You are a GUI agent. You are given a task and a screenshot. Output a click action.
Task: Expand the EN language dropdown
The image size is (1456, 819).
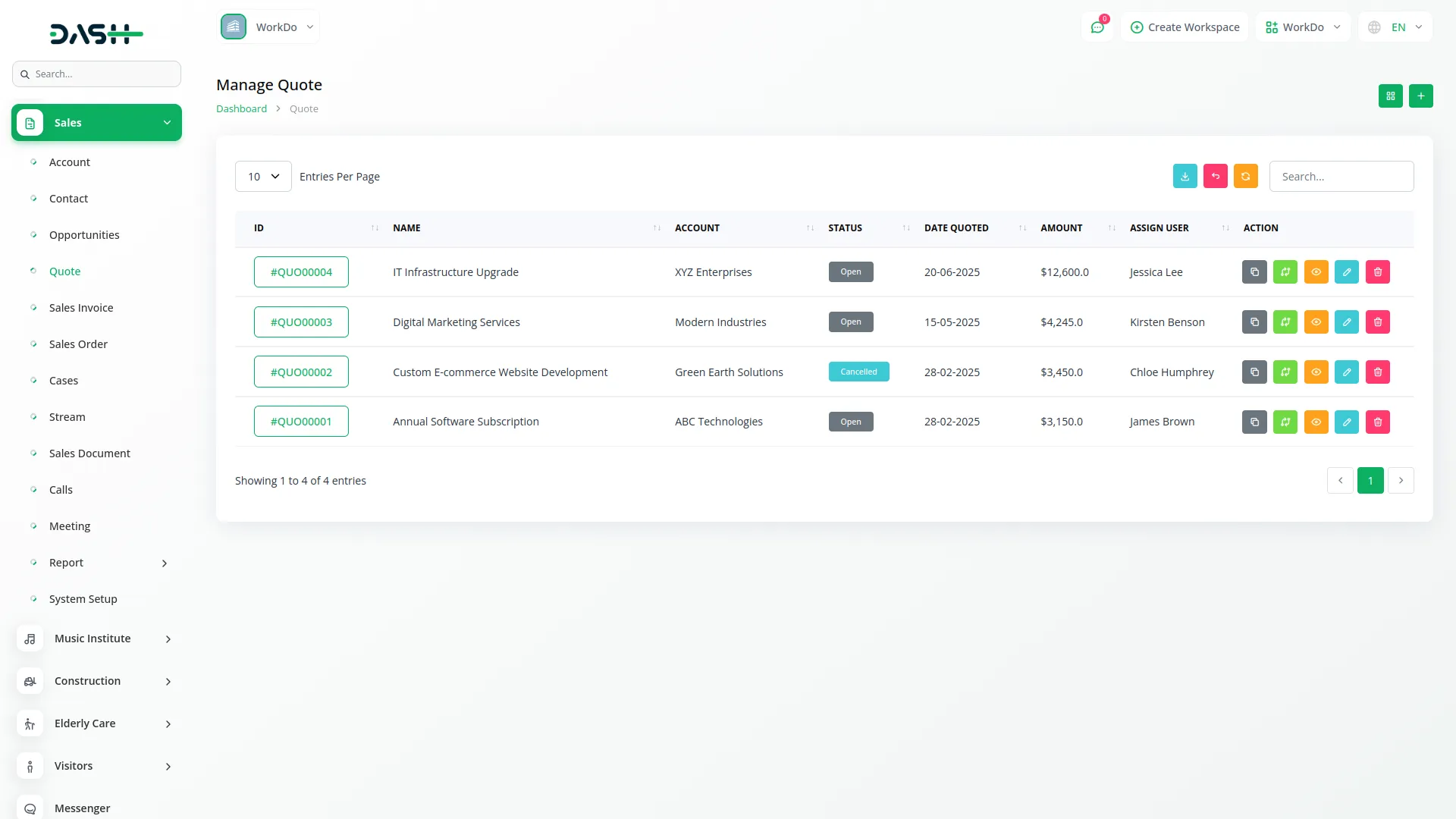[x=1396, y=27]
